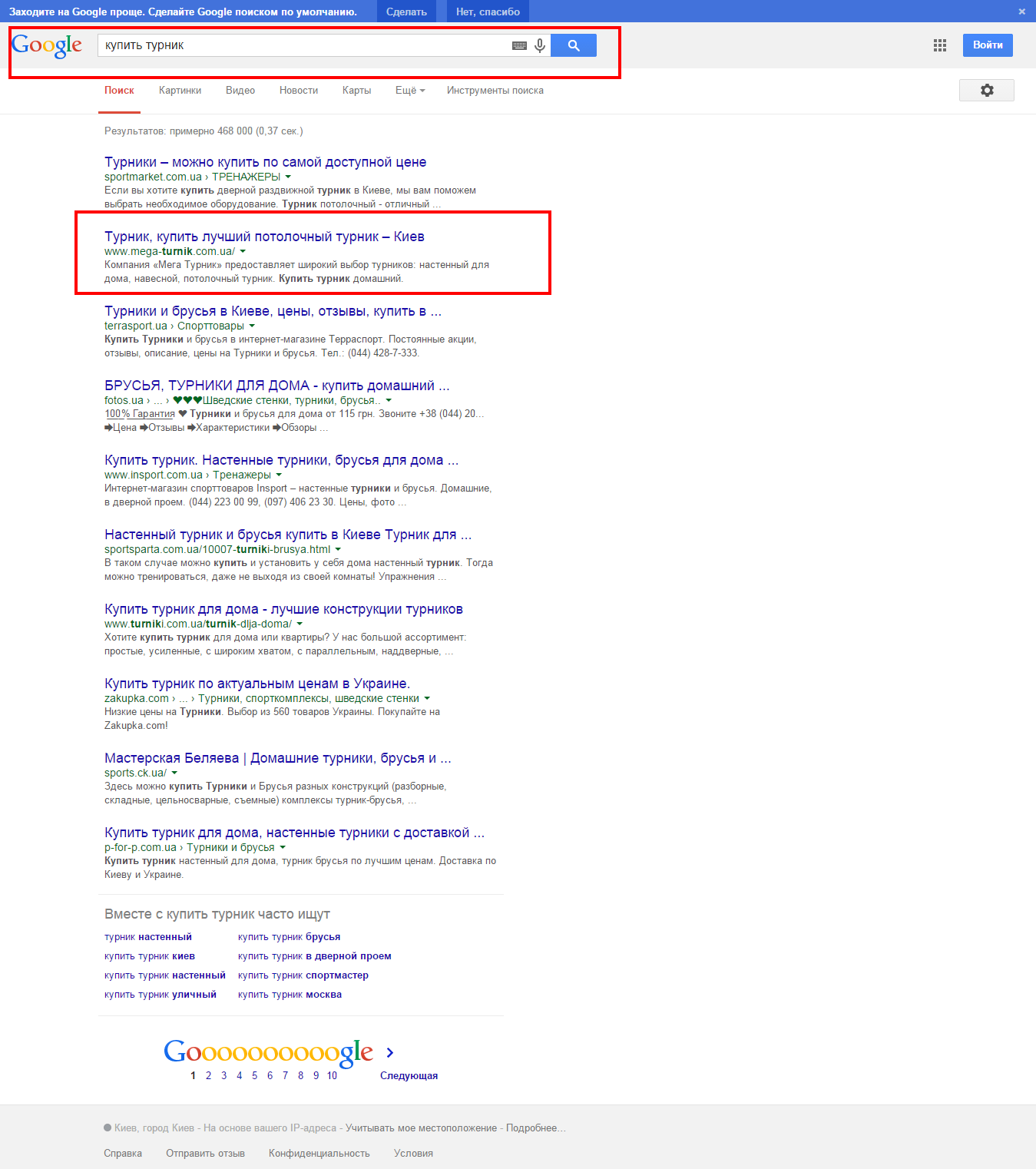1036x1169 pixels.
Task: Expand dropdown arrow next to www.insport.com.ua Тренажеры
Action: click(x=279, y=475)
